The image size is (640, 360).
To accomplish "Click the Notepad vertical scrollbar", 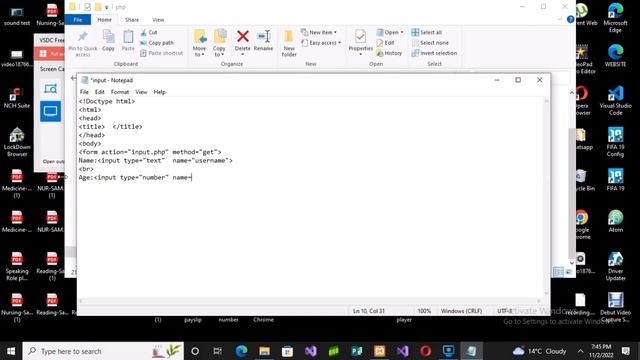I will click(547, 197).
